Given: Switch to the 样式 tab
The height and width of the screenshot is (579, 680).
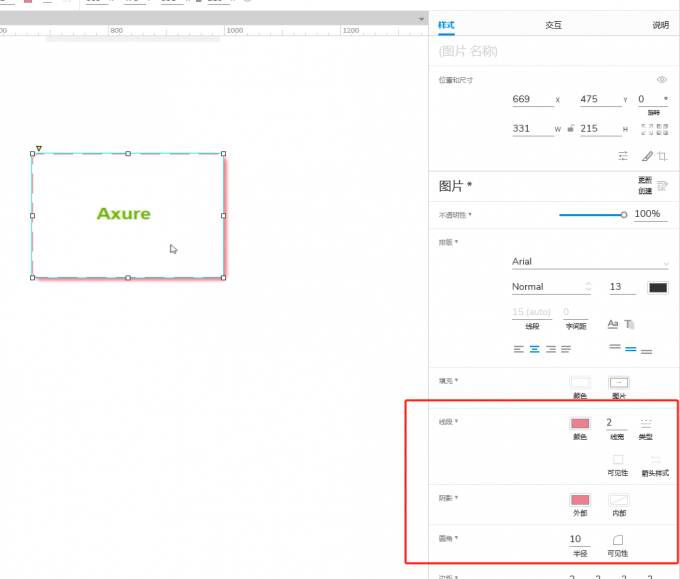Looking at the screenshot, I should click(446, 25).
